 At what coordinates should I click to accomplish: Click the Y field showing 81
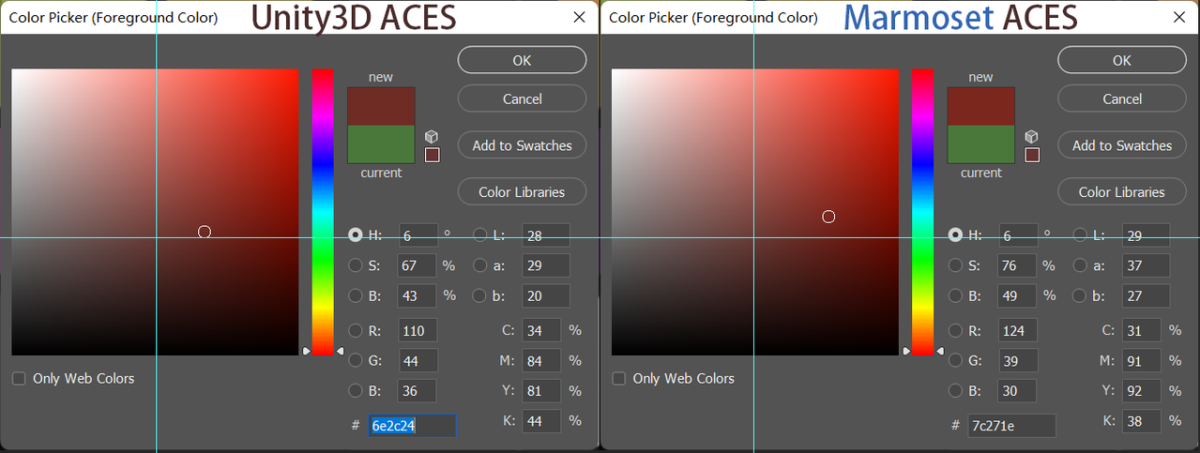[541, 391]
